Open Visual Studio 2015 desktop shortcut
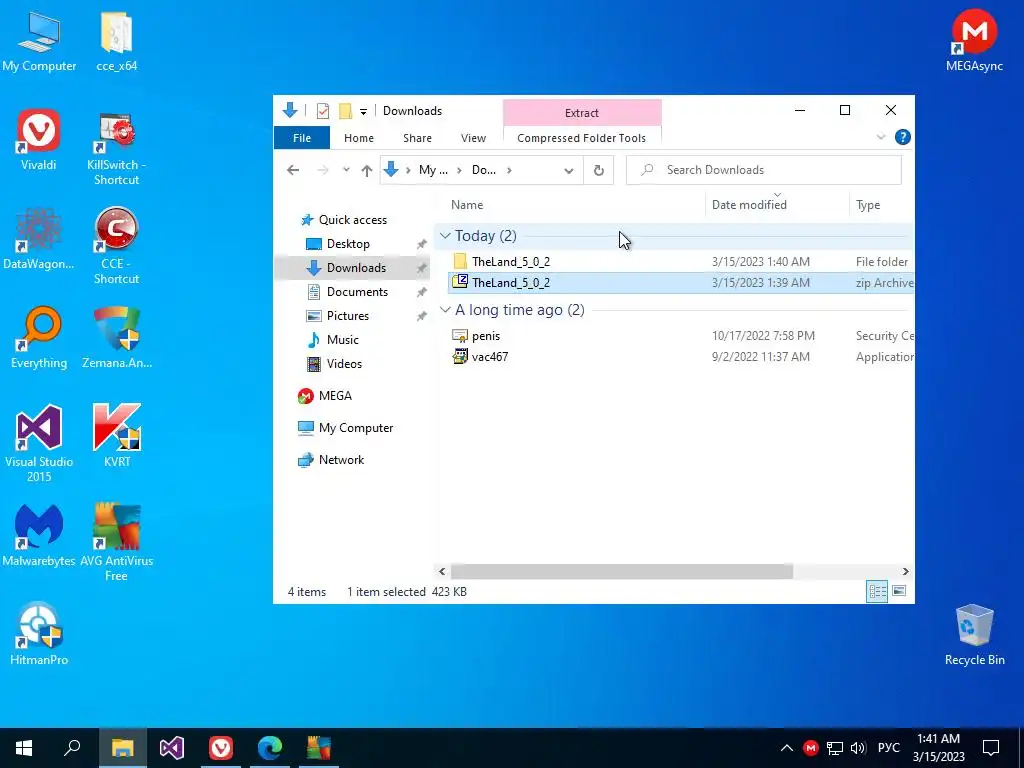The height and width of the screenshot is (768, 1024). click(x=39, y=444)
